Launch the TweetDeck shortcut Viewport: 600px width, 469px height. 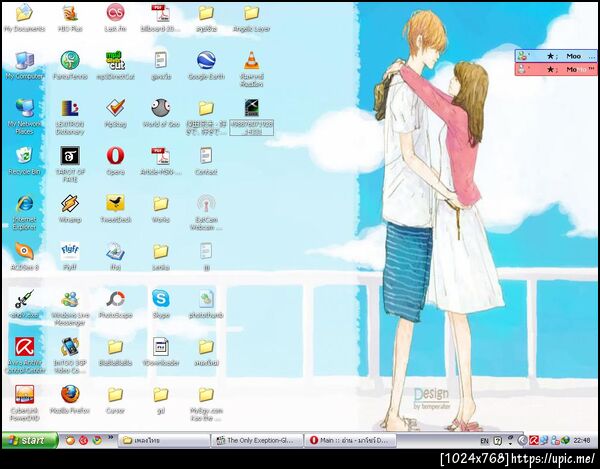point(115,208)
